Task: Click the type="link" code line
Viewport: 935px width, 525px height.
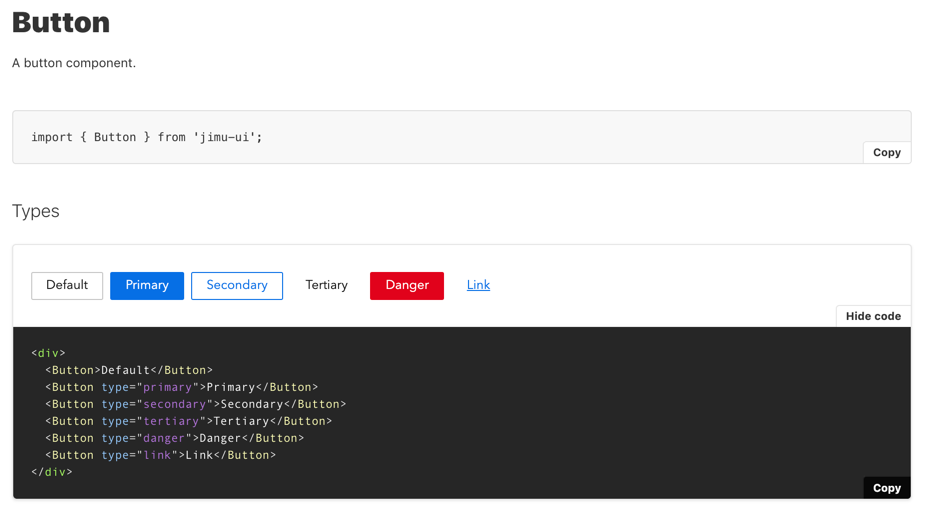Action: pos(160,455)
